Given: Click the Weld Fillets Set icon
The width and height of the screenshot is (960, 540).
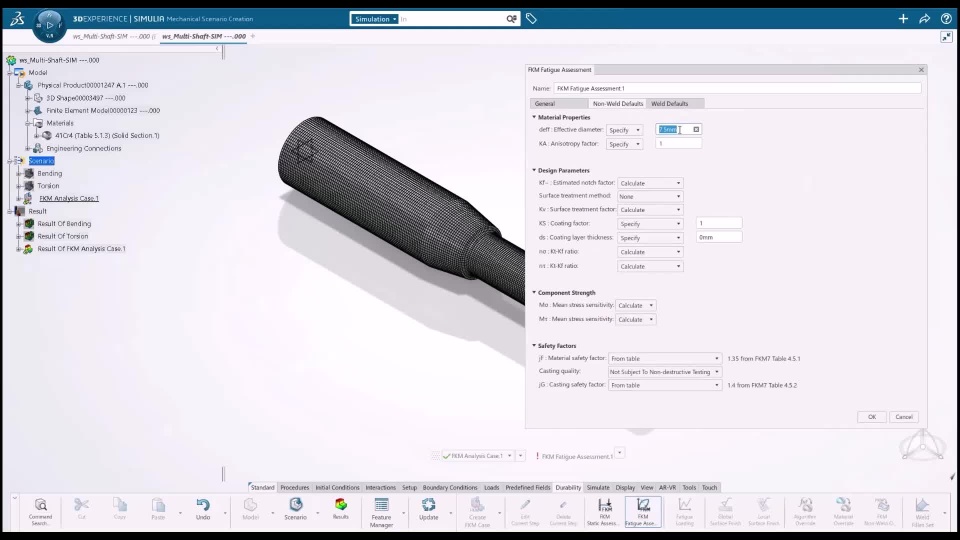Looking at the screenshot, I should tap(922, 505).
